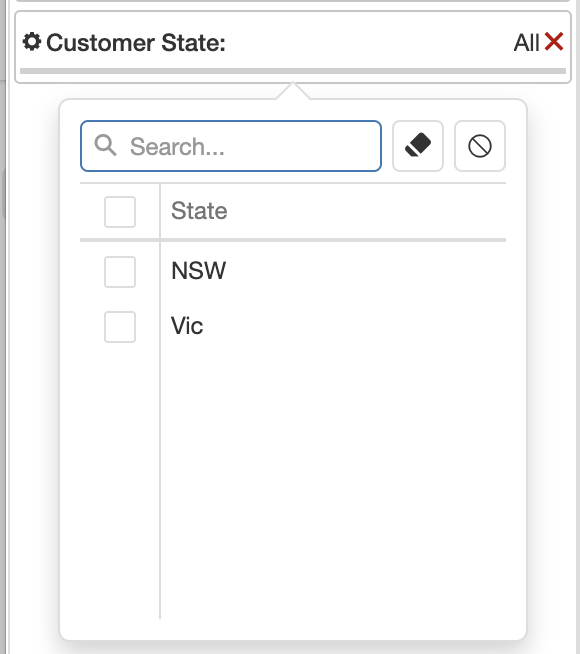Click the magnifying glass search icon

pos(105,146)
